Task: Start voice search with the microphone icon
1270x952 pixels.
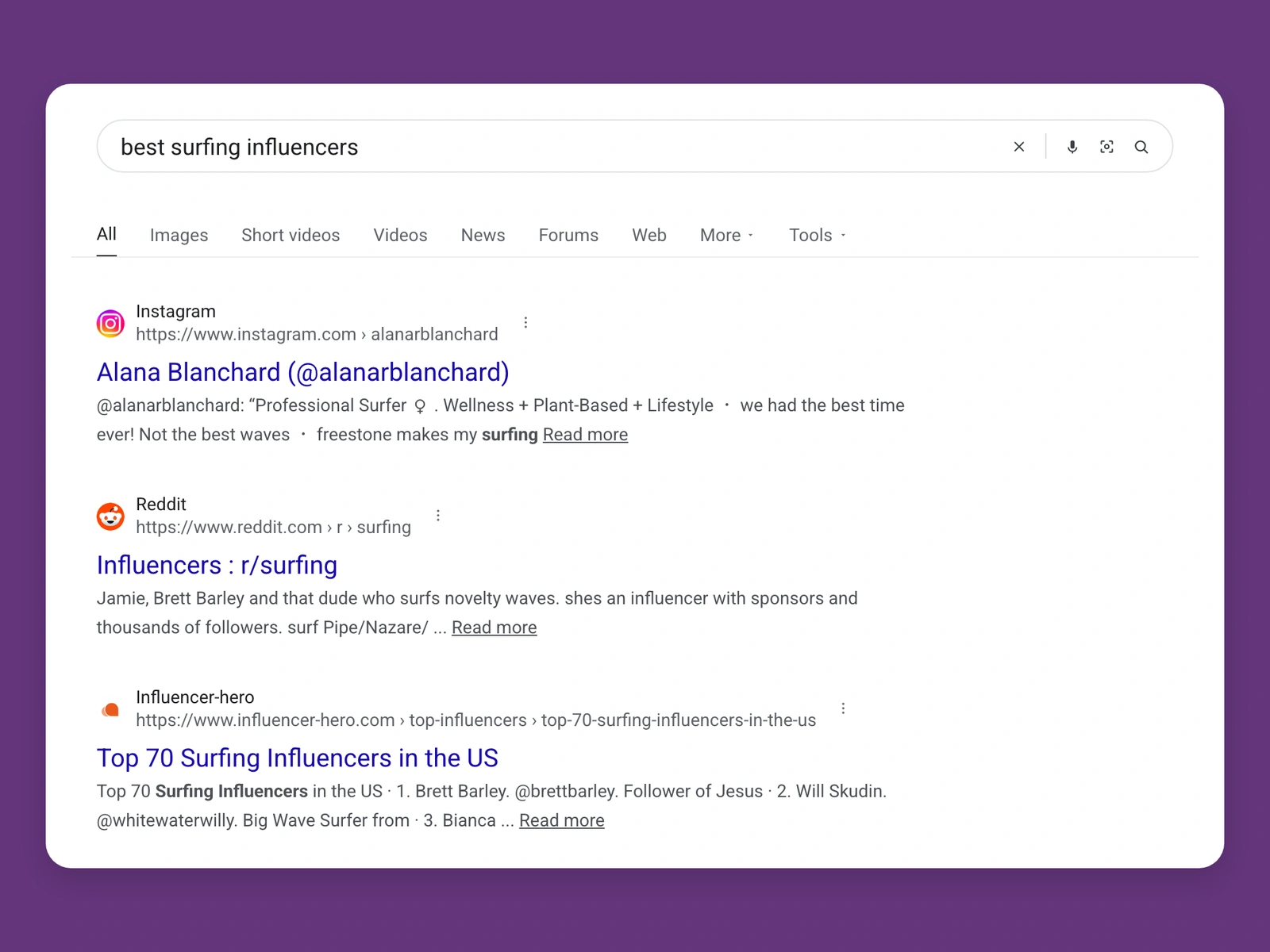Action: pos(1072,147)
